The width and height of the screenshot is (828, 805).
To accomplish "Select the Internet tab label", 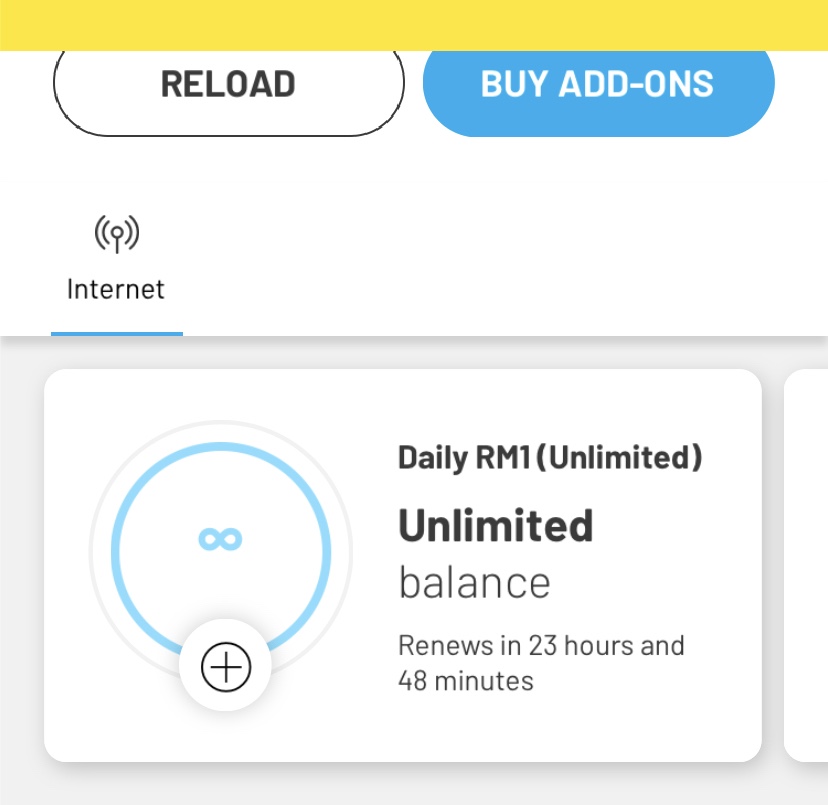I will point(116,289).
